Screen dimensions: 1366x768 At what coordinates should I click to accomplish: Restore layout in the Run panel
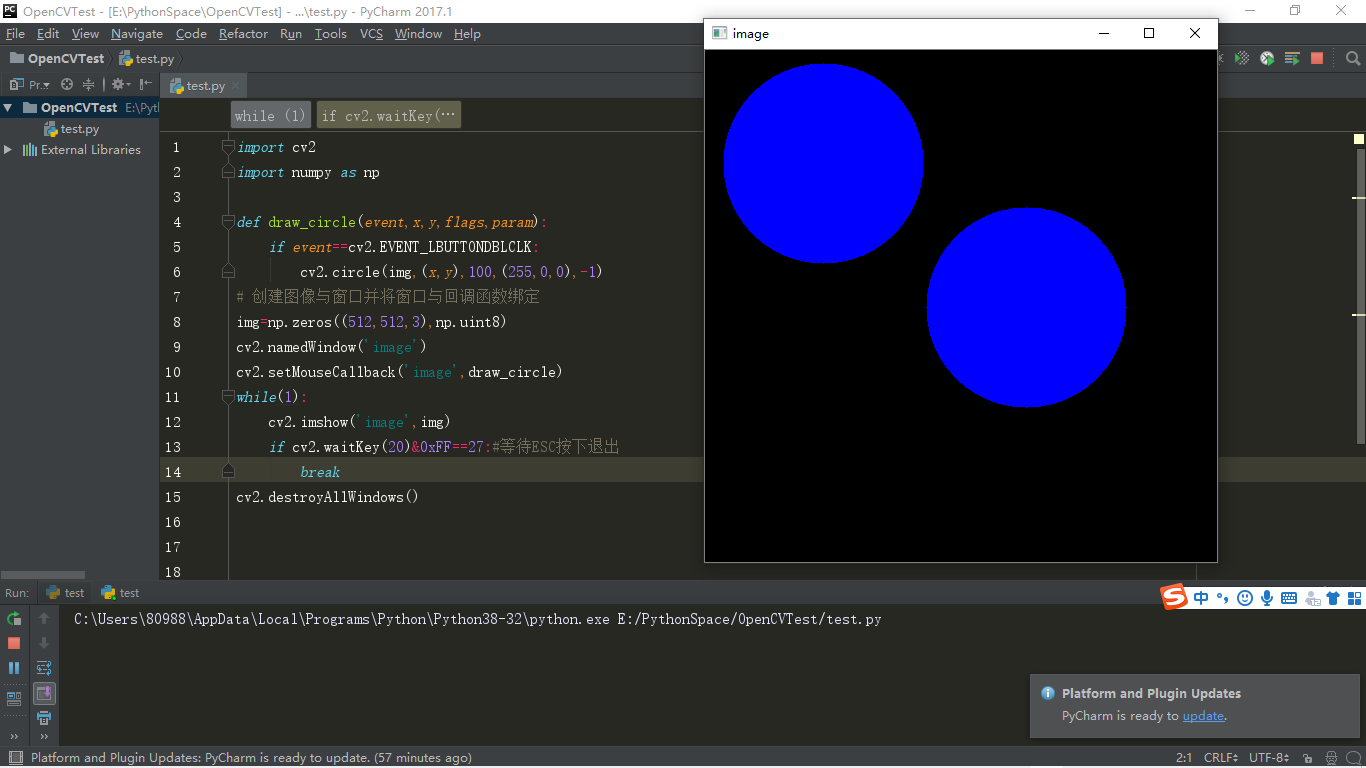(14, 698)
